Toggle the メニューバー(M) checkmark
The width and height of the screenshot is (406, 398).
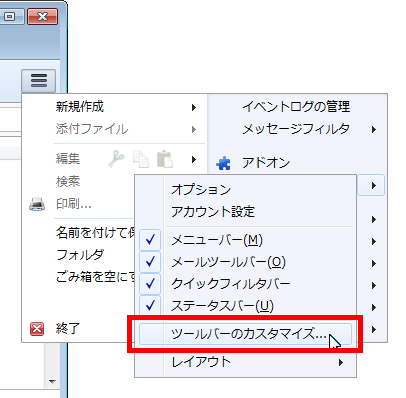tap(150, 240)
